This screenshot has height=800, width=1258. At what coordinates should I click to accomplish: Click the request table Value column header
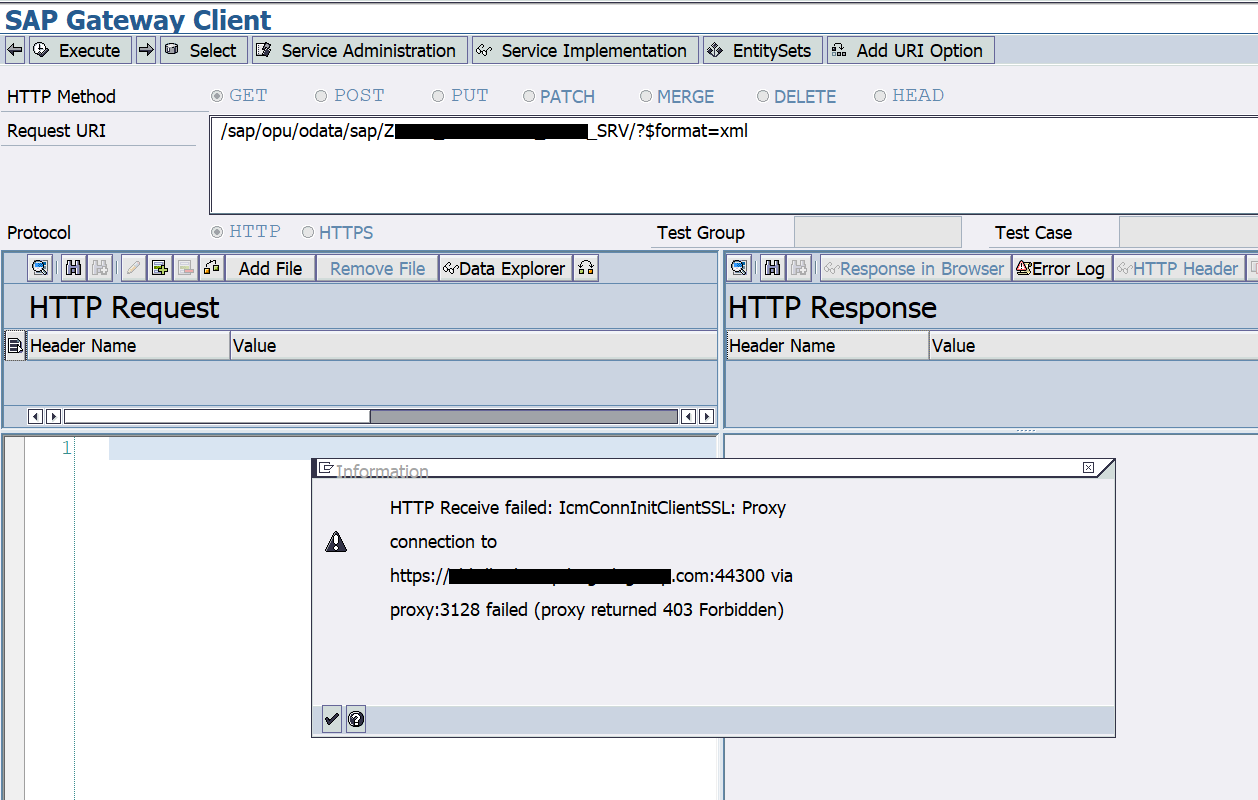(473, 346)
